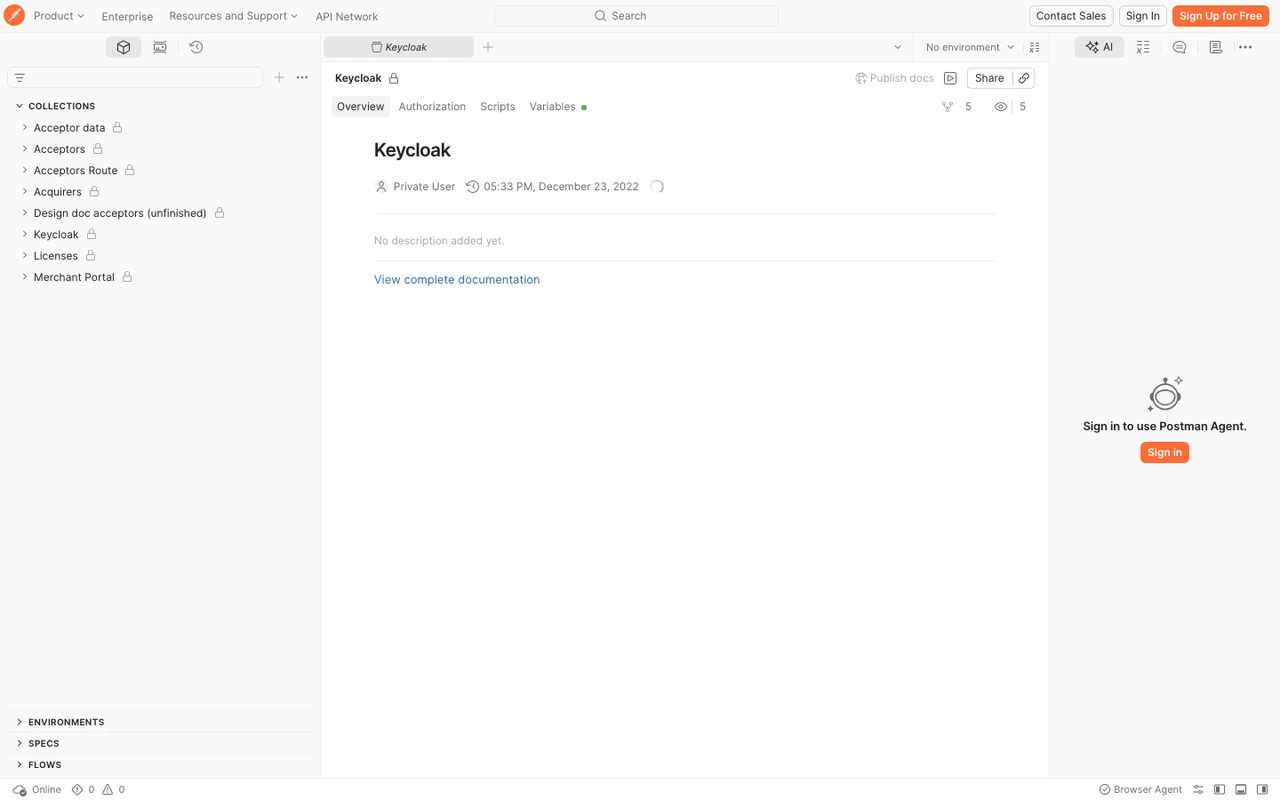This screenshot has height=800, width=1280.
Task: Select the Merchant Portal collection
Action: (x=74, y=277)
